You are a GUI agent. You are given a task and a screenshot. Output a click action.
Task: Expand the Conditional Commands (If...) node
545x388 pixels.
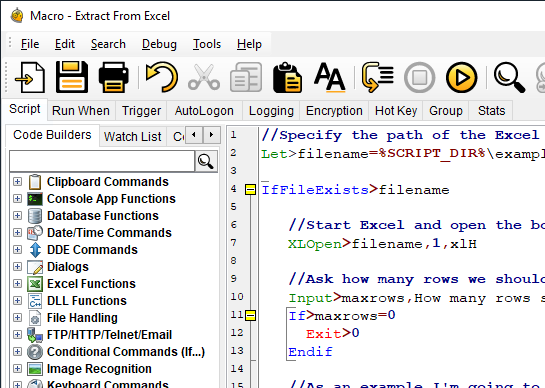[x=17, y=352]
